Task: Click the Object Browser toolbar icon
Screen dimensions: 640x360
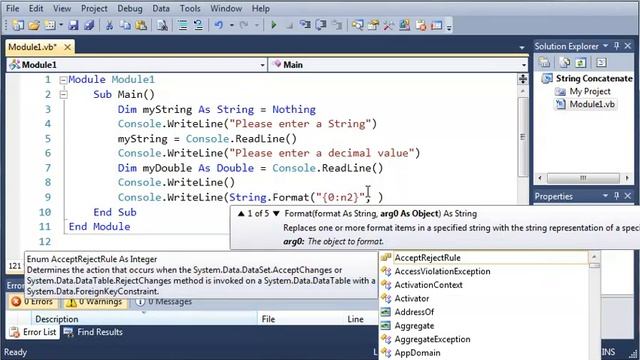Action: point(404,25)
